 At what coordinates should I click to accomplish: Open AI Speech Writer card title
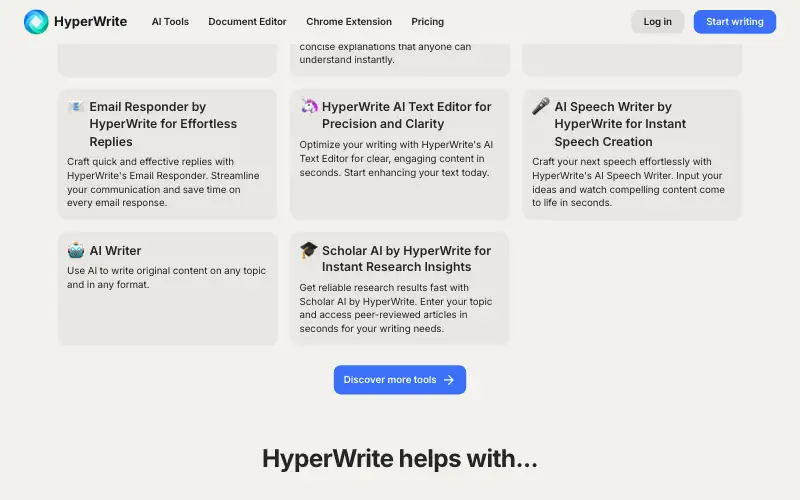point(620,124)
